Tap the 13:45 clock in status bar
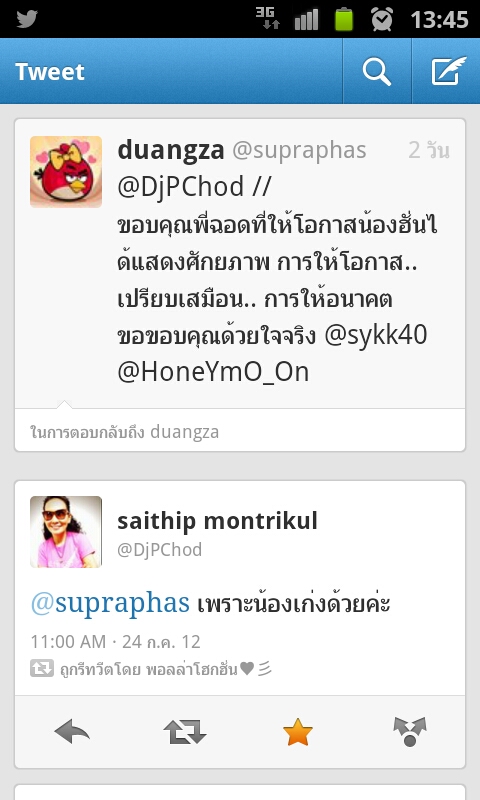 point(439,19)
